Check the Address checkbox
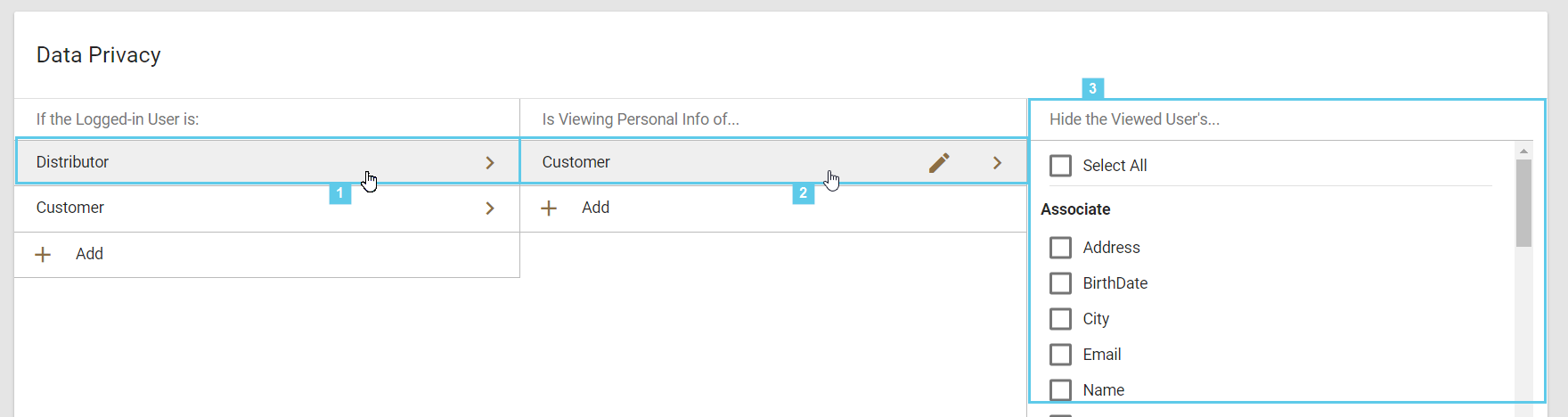 tap(1060, 248)
